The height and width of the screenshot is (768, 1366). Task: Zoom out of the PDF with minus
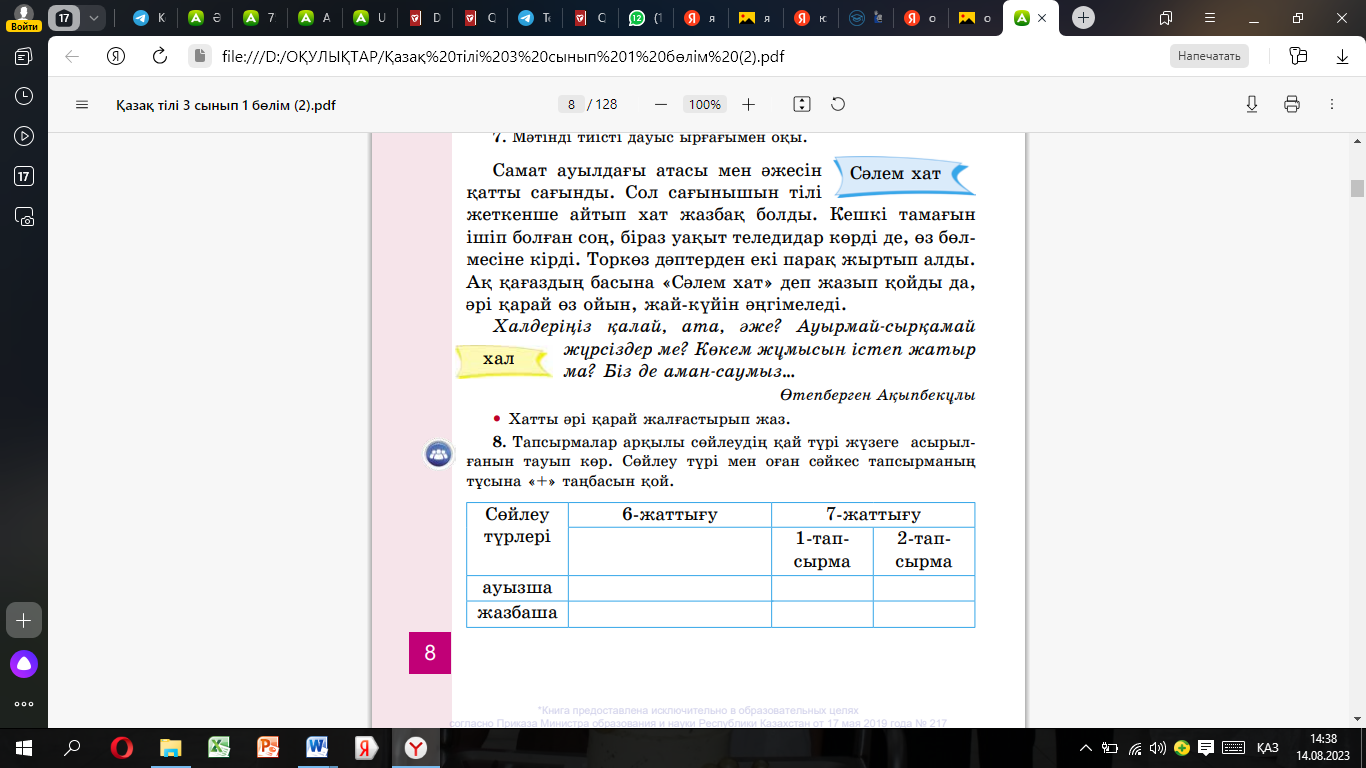pos(660,104)
